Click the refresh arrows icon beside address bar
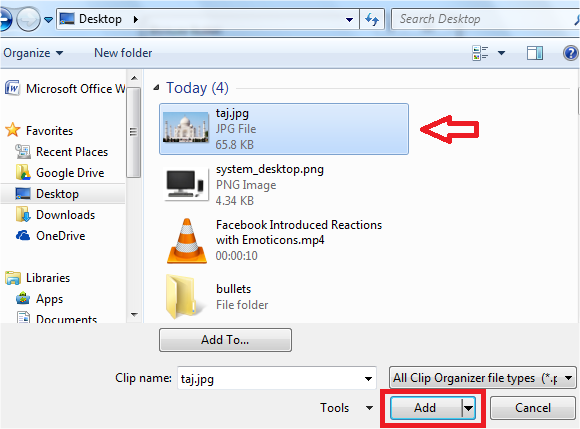This screenshot has width=580, height=429. [372, 19]
